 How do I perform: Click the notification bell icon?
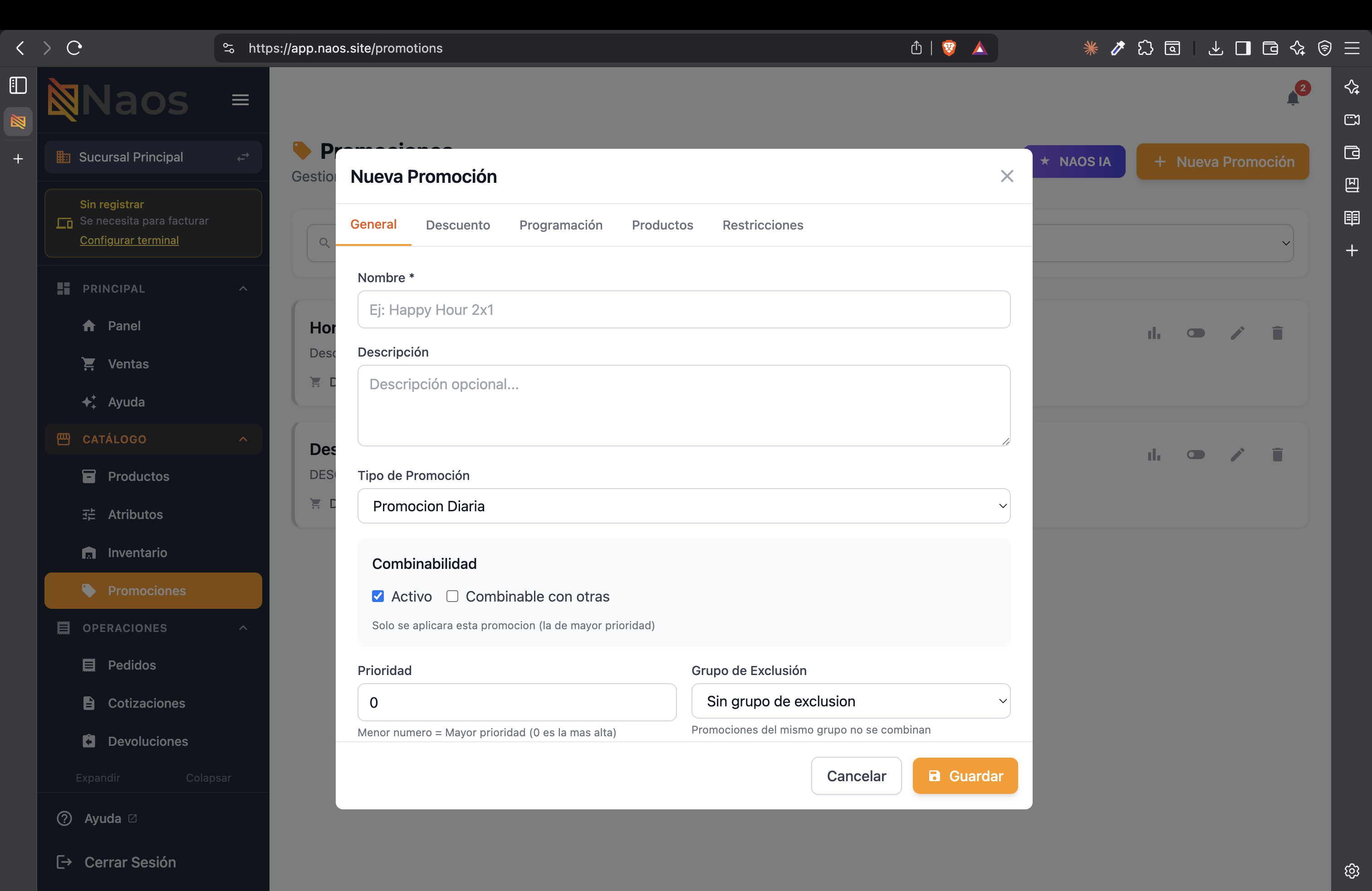pos(1293,98)
